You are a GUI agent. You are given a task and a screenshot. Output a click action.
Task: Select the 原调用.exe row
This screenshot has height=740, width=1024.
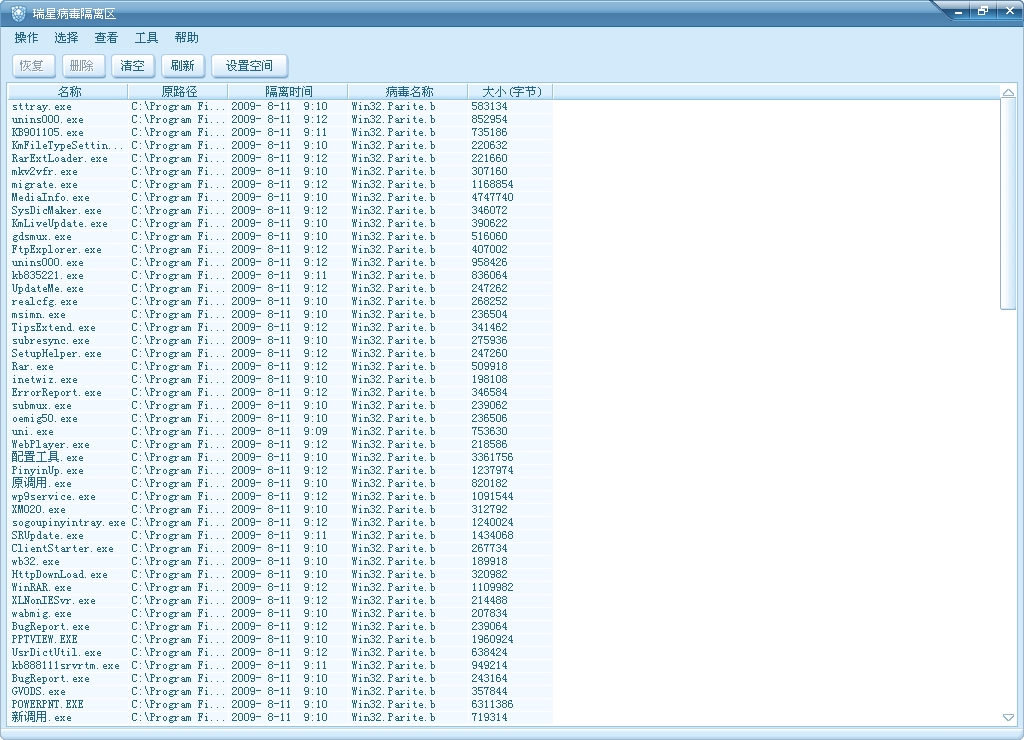pyautogui.click(x=281, y=483)
